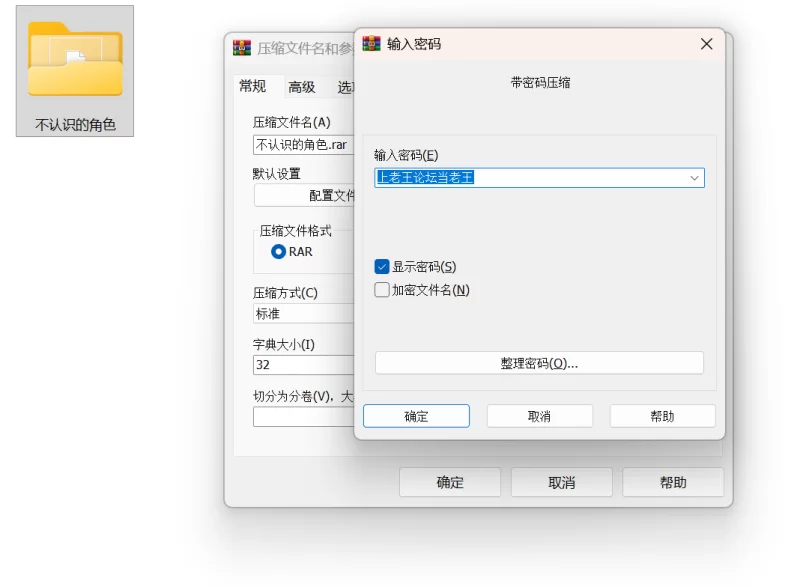Click WinRAR icon in 压缩文件名和参数 window title
Viewport: 800px width, 587px height.
tap(242, 47)
